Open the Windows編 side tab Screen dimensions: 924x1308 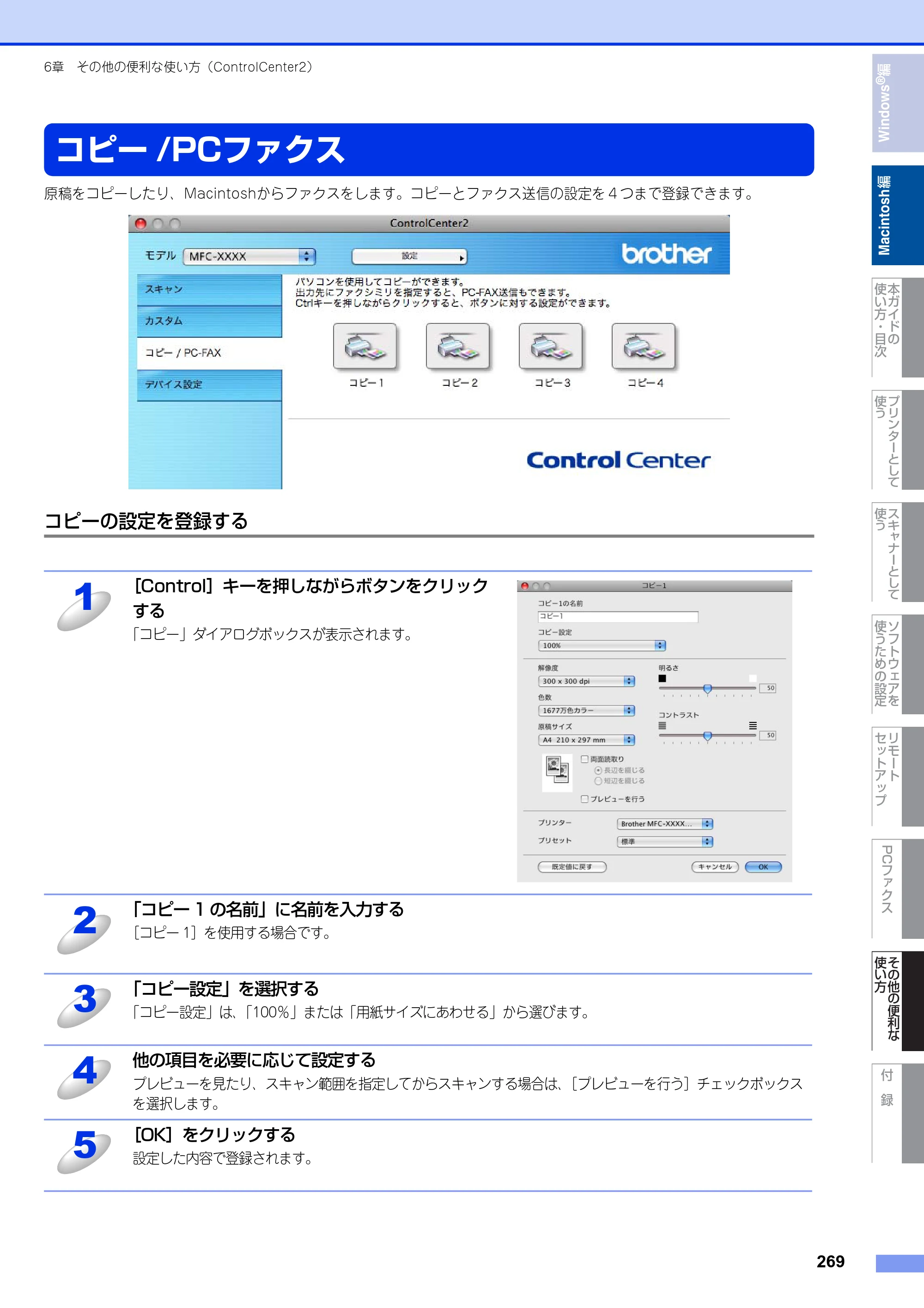[x=897, y=103]
